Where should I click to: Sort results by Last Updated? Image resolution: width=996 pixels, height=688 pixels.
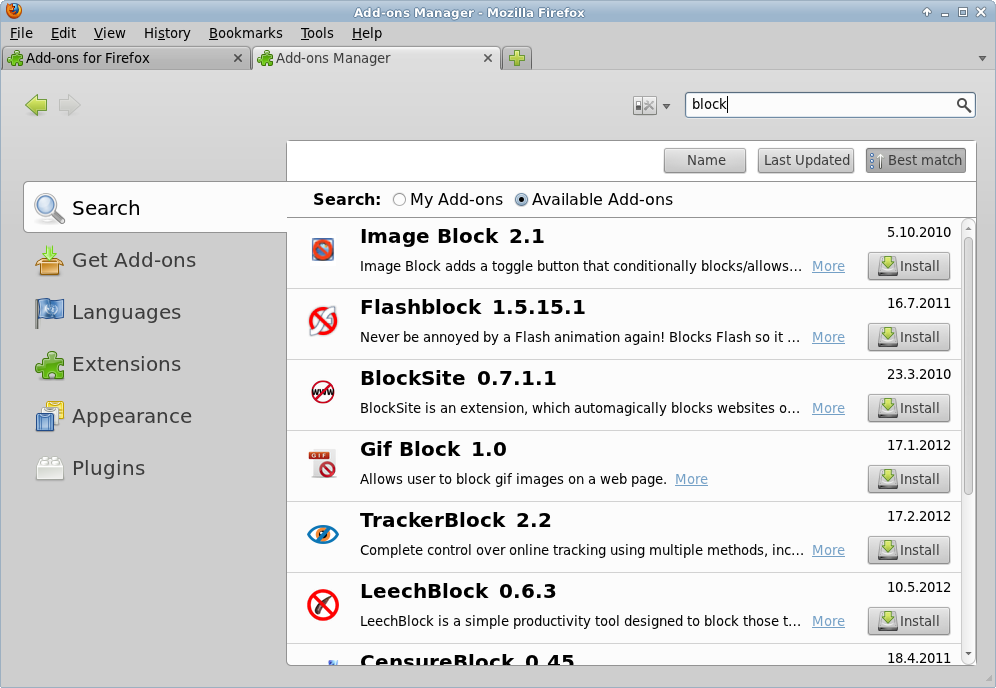click(x=806, y=160)
